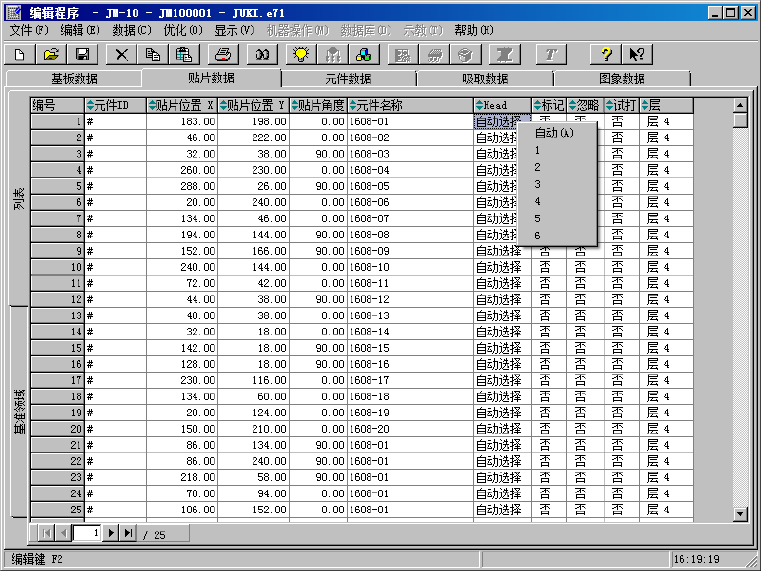Select component name cell 1608-07
This screenshot has width=761, height=571.
(x=410, y=219)
